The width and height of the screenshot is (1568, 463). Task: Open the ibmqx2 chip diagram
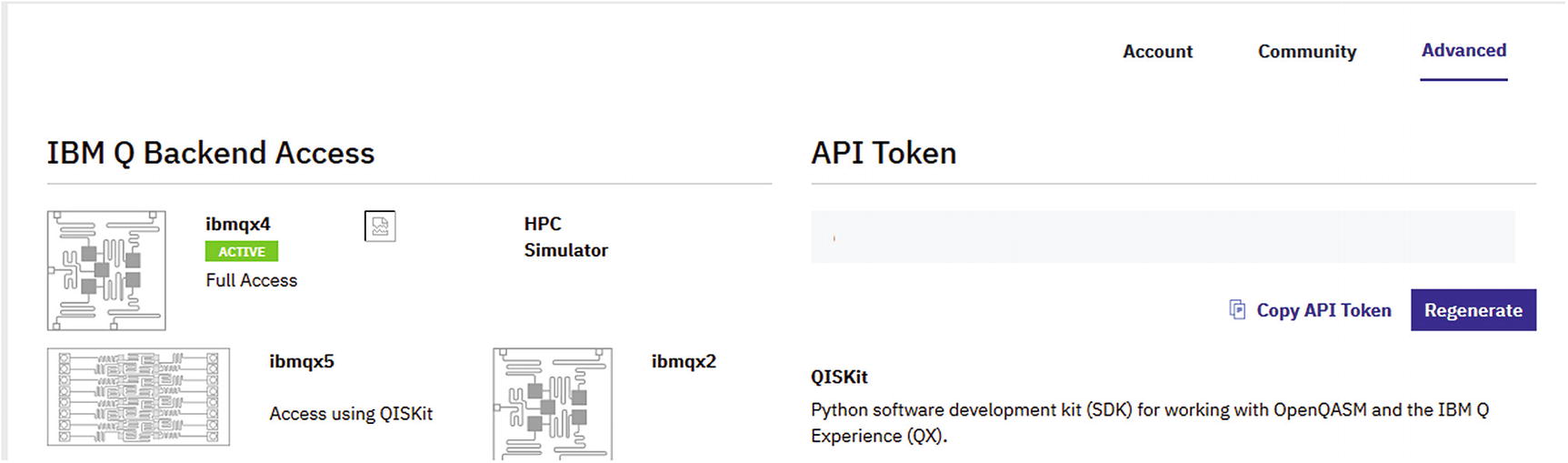(552, 404)
